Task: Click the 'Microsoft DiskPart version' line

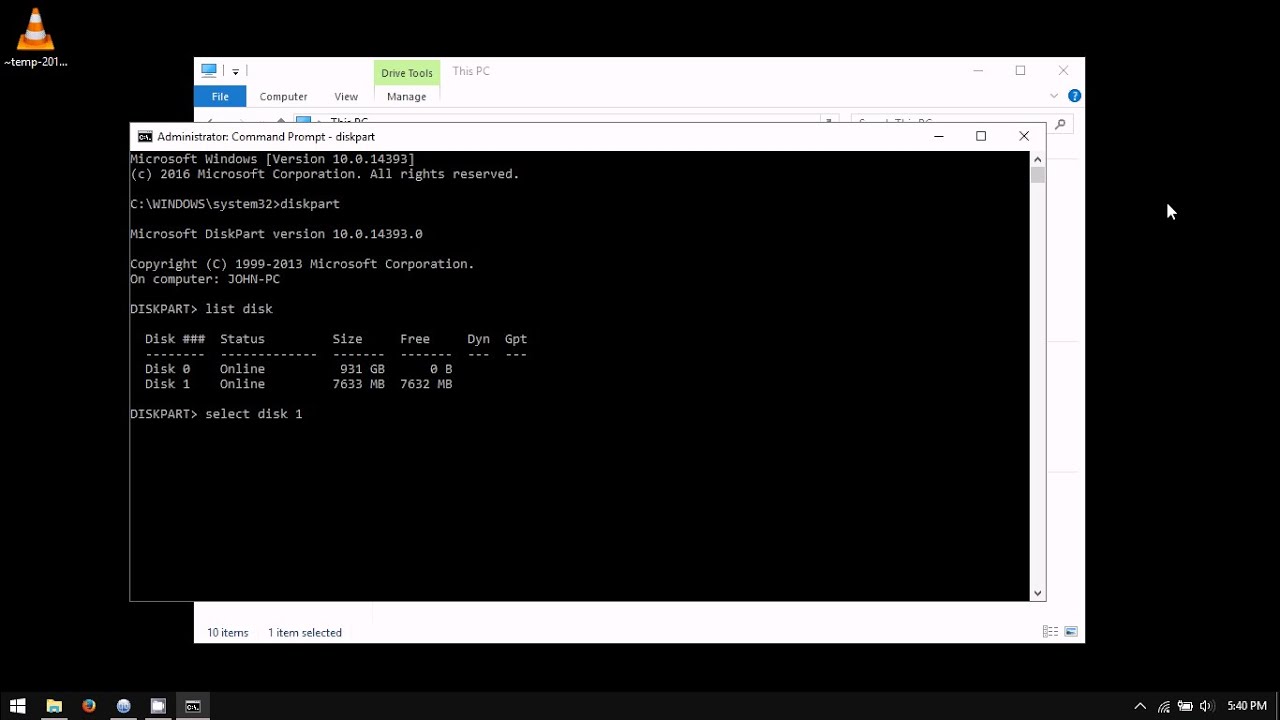Action: click(276, 234)
